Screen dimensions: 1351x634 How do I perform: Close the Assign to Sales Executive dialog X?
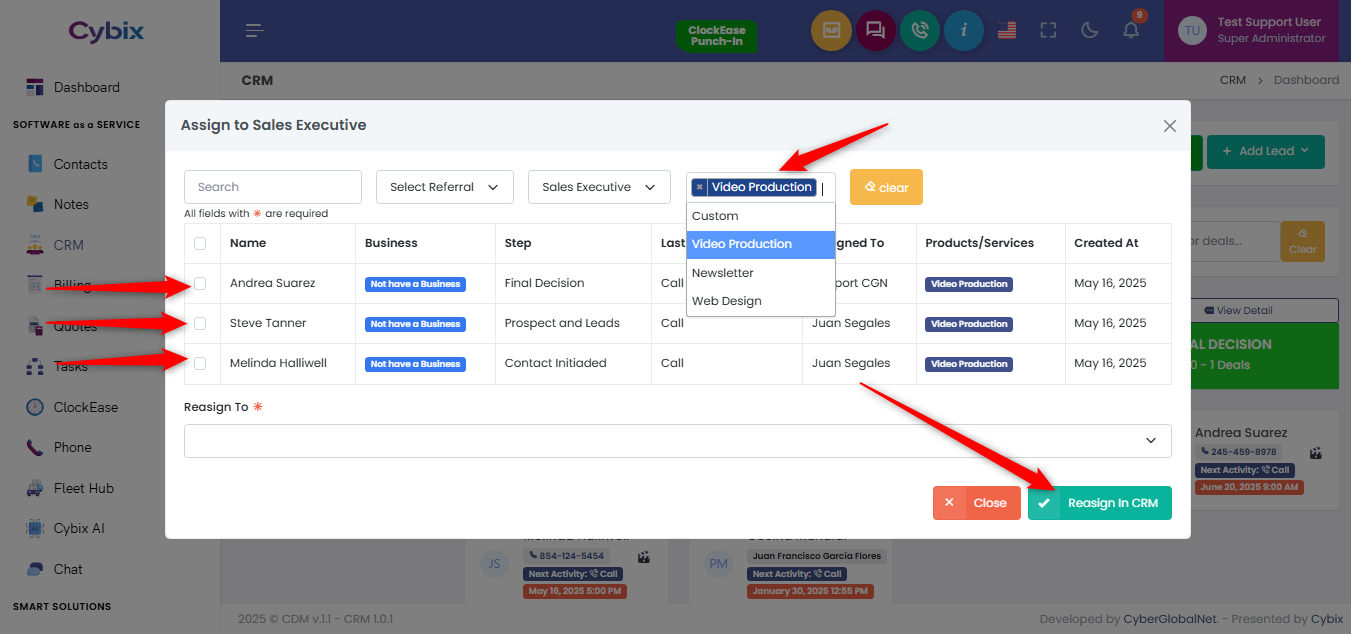click(x=1170, y=126)
